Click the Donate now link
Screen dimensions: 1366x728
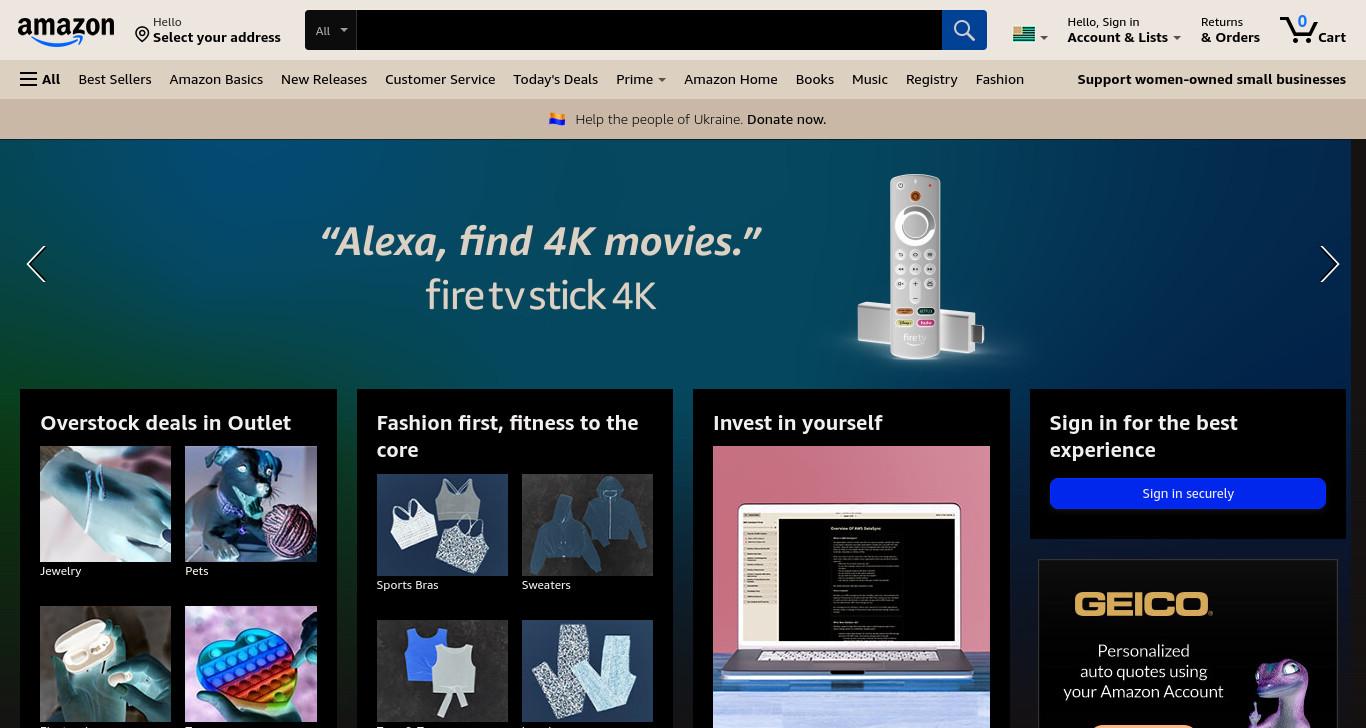(786, 119)
